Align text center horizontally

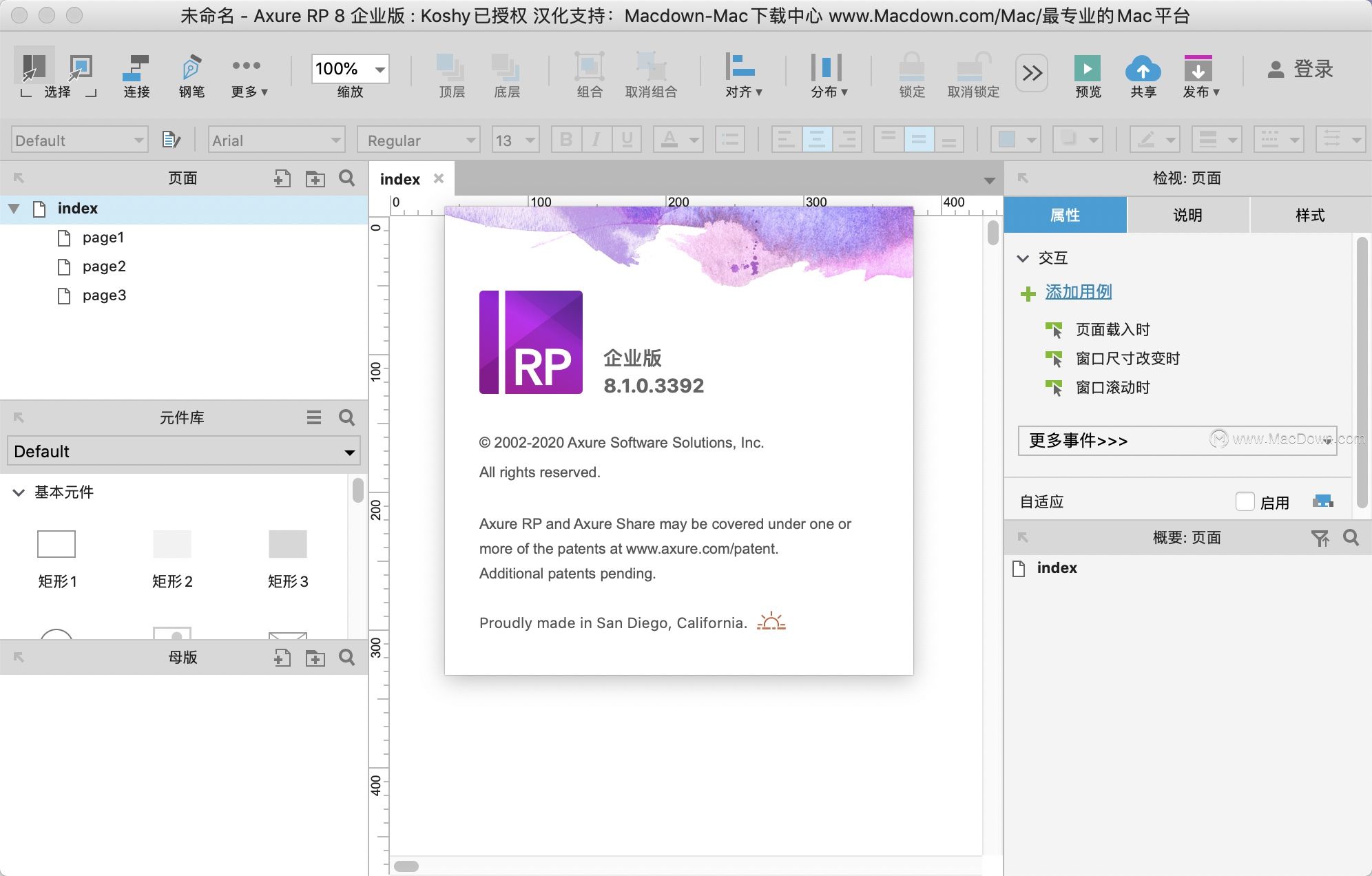pos(817,140)
